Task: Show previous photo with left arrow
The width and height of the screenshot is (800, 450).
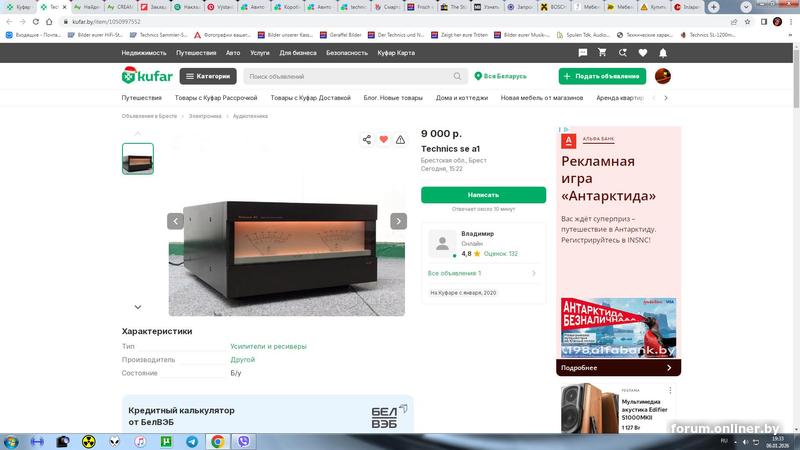Action: coord(176,221)
